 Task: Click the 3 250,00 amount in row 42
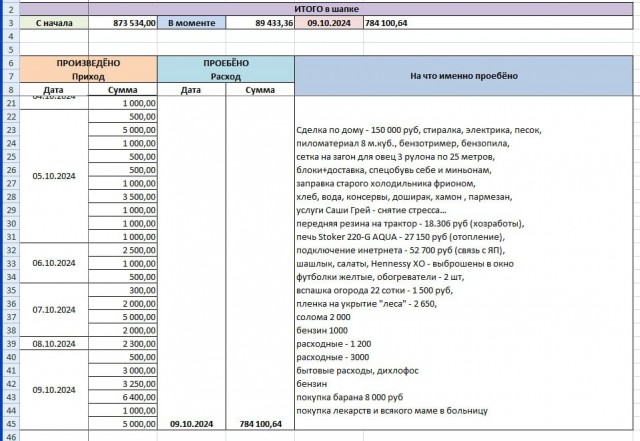click(123, 384)
